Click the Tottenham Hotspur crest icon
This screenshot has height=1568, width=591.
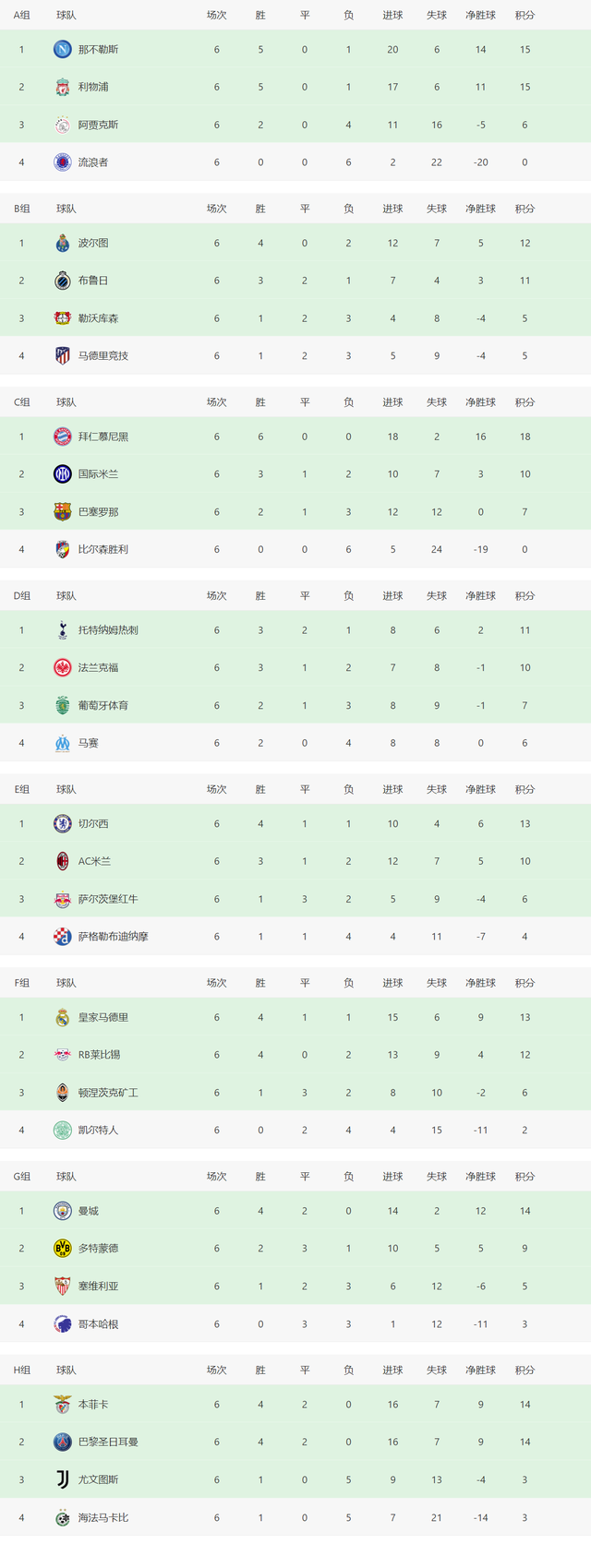[62, 630]
